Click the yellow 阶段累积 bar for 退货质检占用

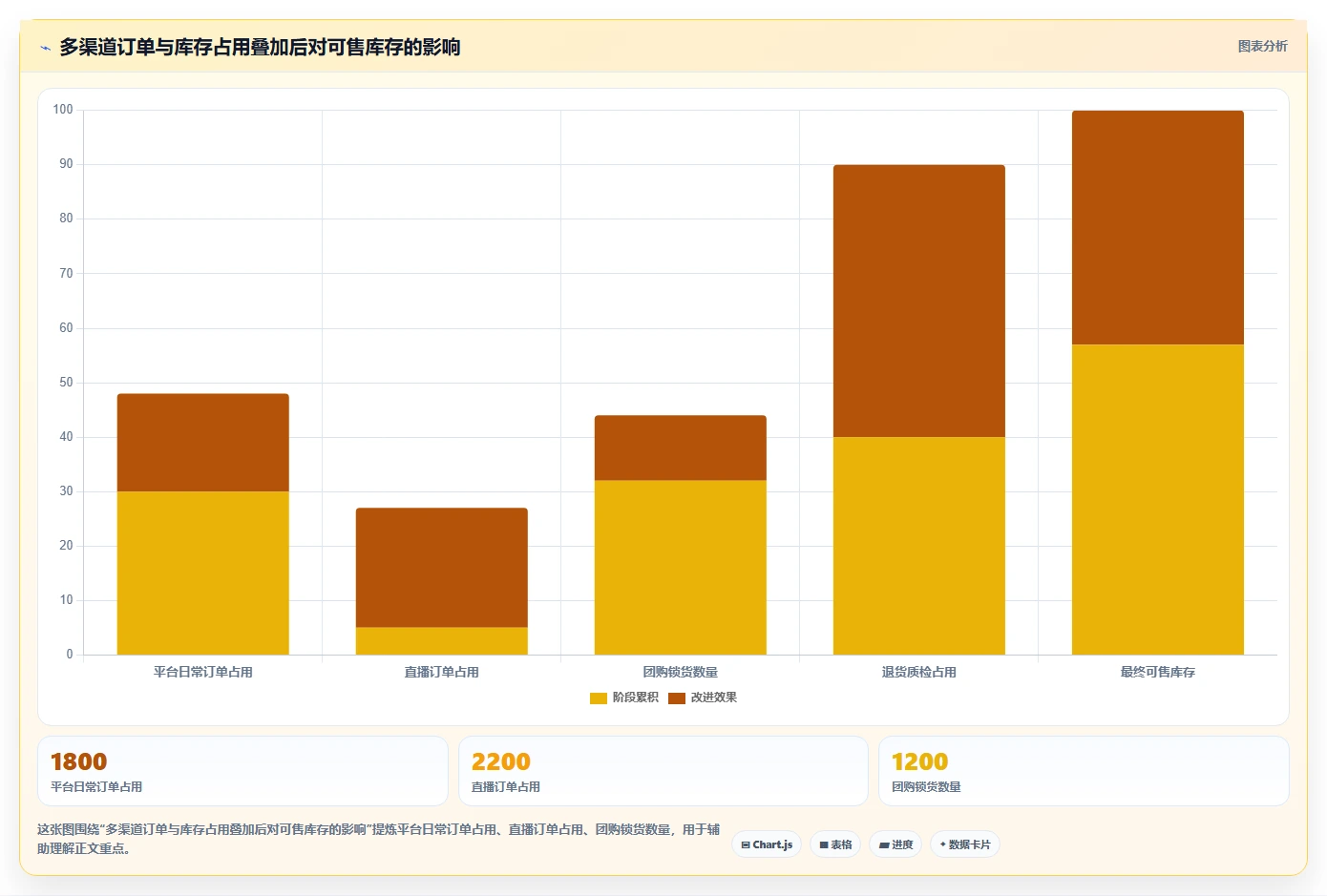[x=919, y=546]
